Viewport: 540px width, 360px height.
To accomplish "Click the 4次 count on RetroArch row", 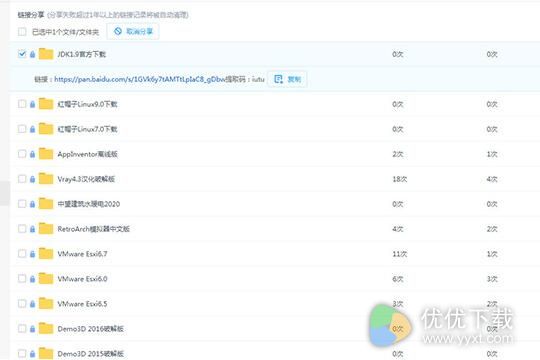I will [x=398, y=229].
